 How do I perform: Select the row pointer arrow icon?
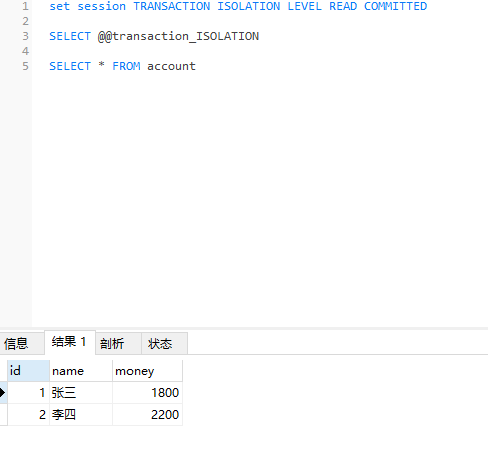pos(3,393)
